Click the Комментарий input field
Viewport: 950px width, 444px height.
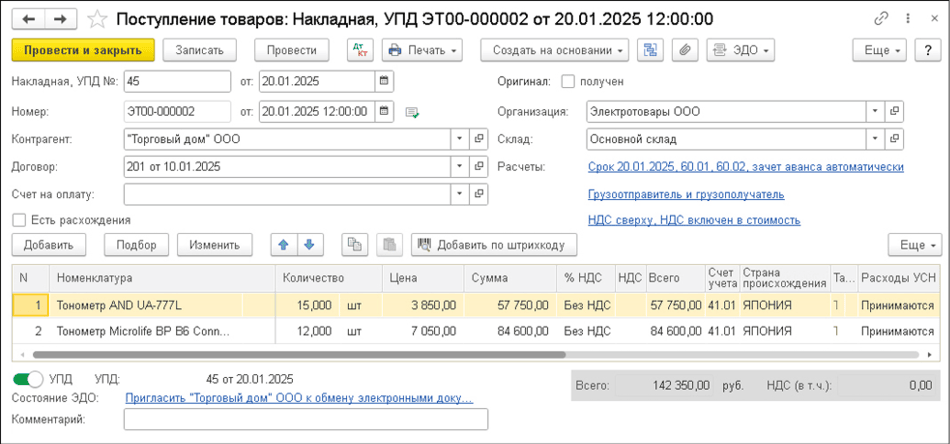click(x=305, y=420)
